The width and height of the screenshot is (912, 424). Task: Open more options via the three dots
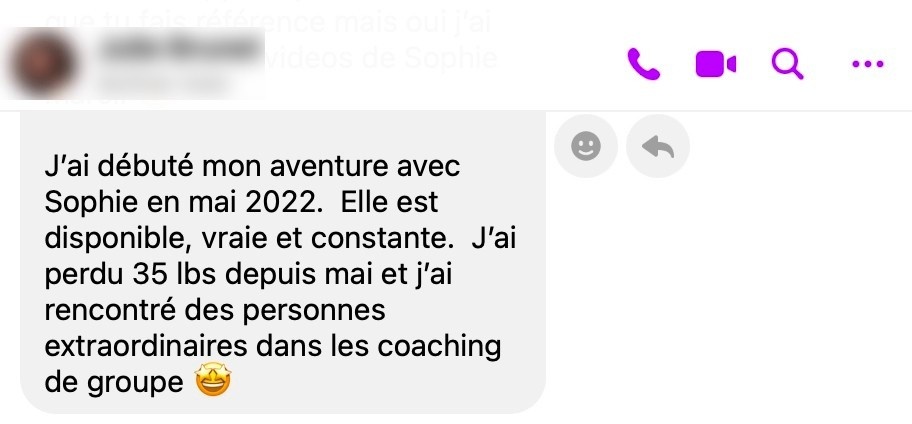(867, 64)
